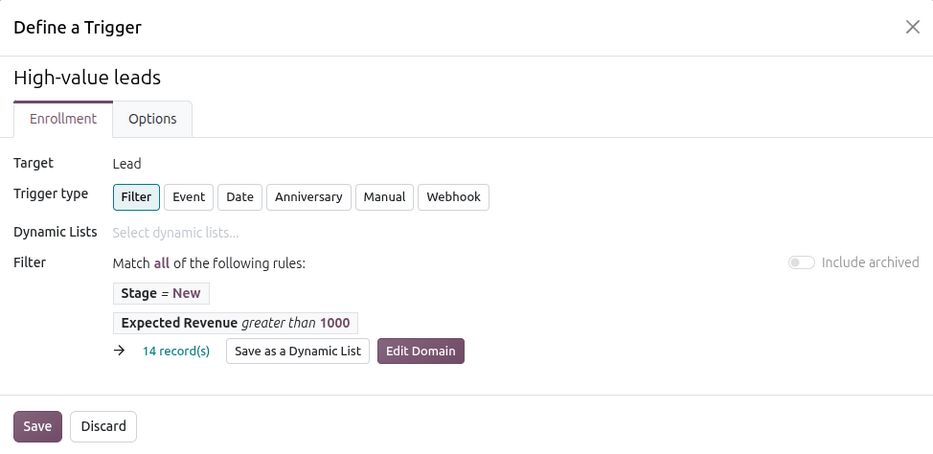This screenshot has height=454, width=933.
Task: Click the Edit Domain button
Action: (x=421, y=351)
